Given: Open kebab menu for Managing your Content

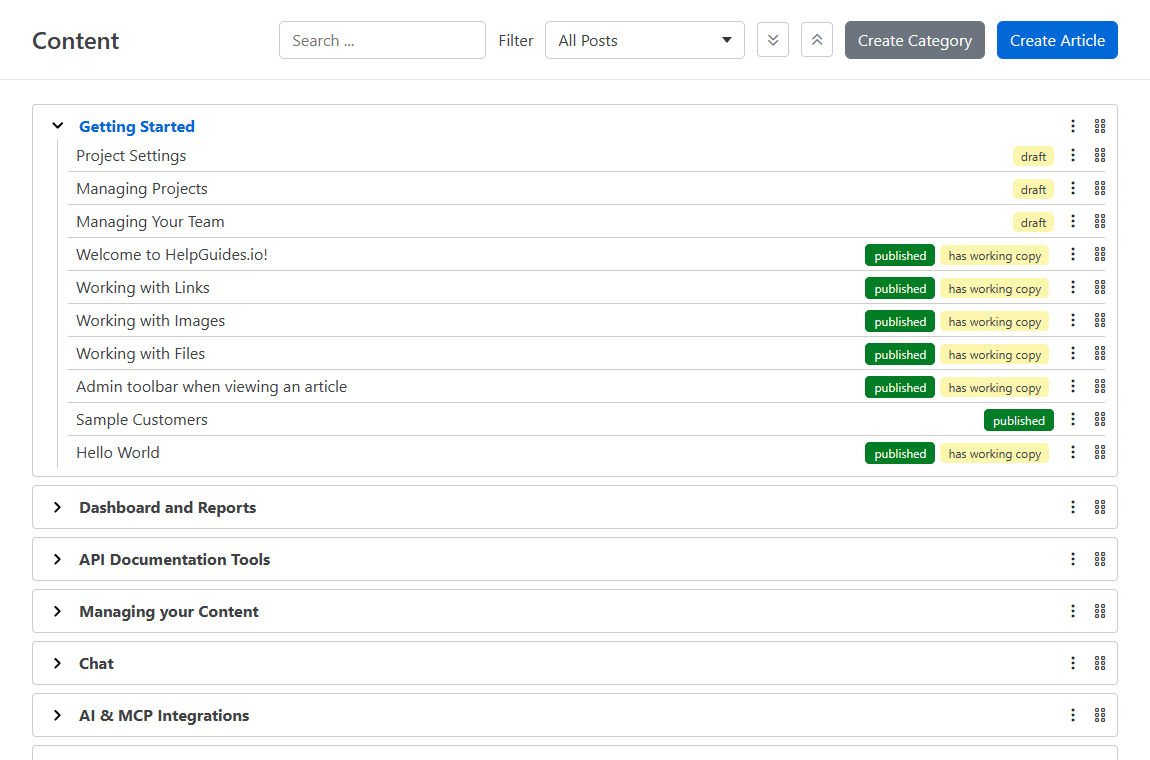Looking at the screenshot, I should pos(1073,611).
